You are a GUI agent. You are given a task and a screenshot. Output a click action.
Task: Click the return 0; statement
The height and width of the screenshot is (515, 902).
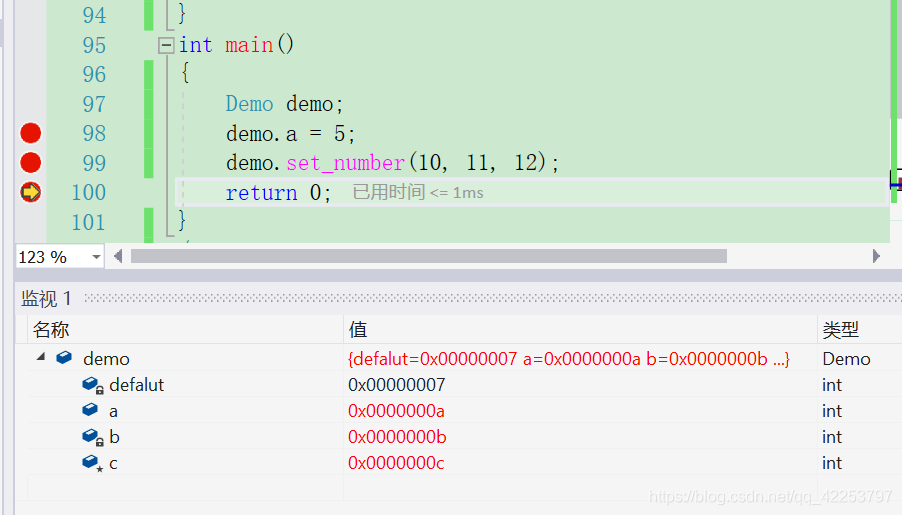click(278, 192)
